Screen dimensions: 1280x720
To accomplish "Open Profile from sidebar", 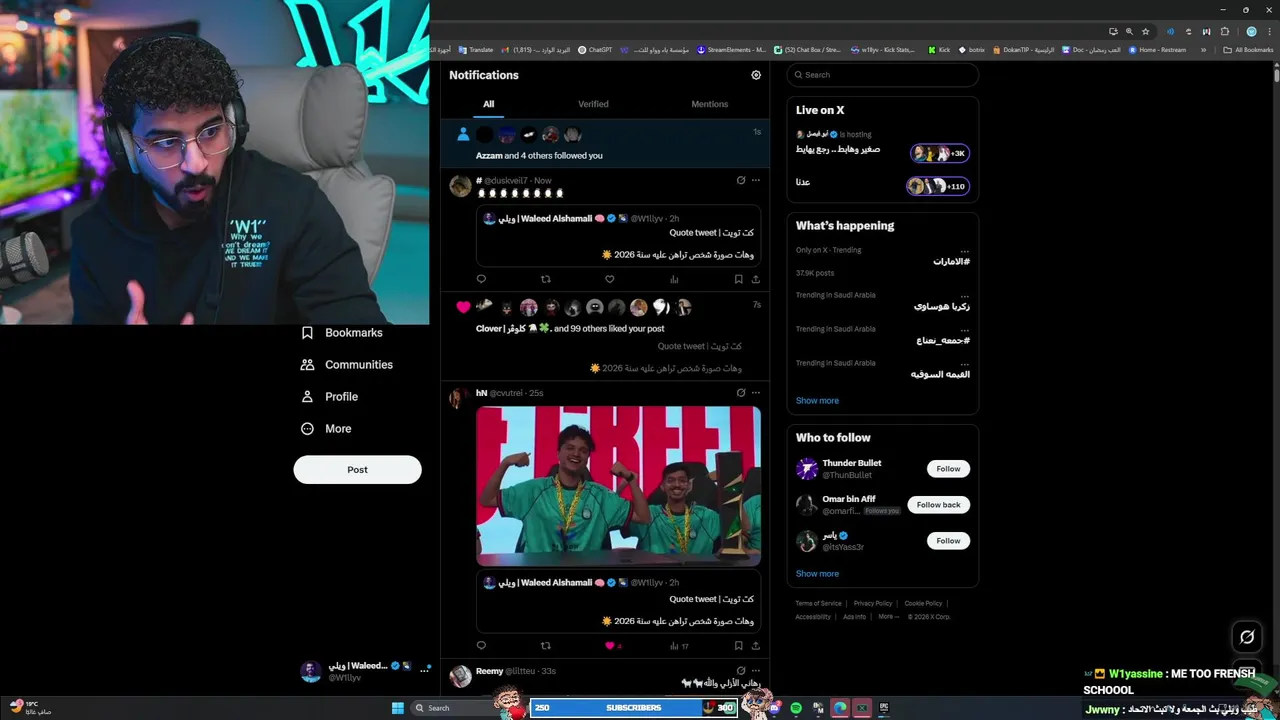I will tap(329, 397).
